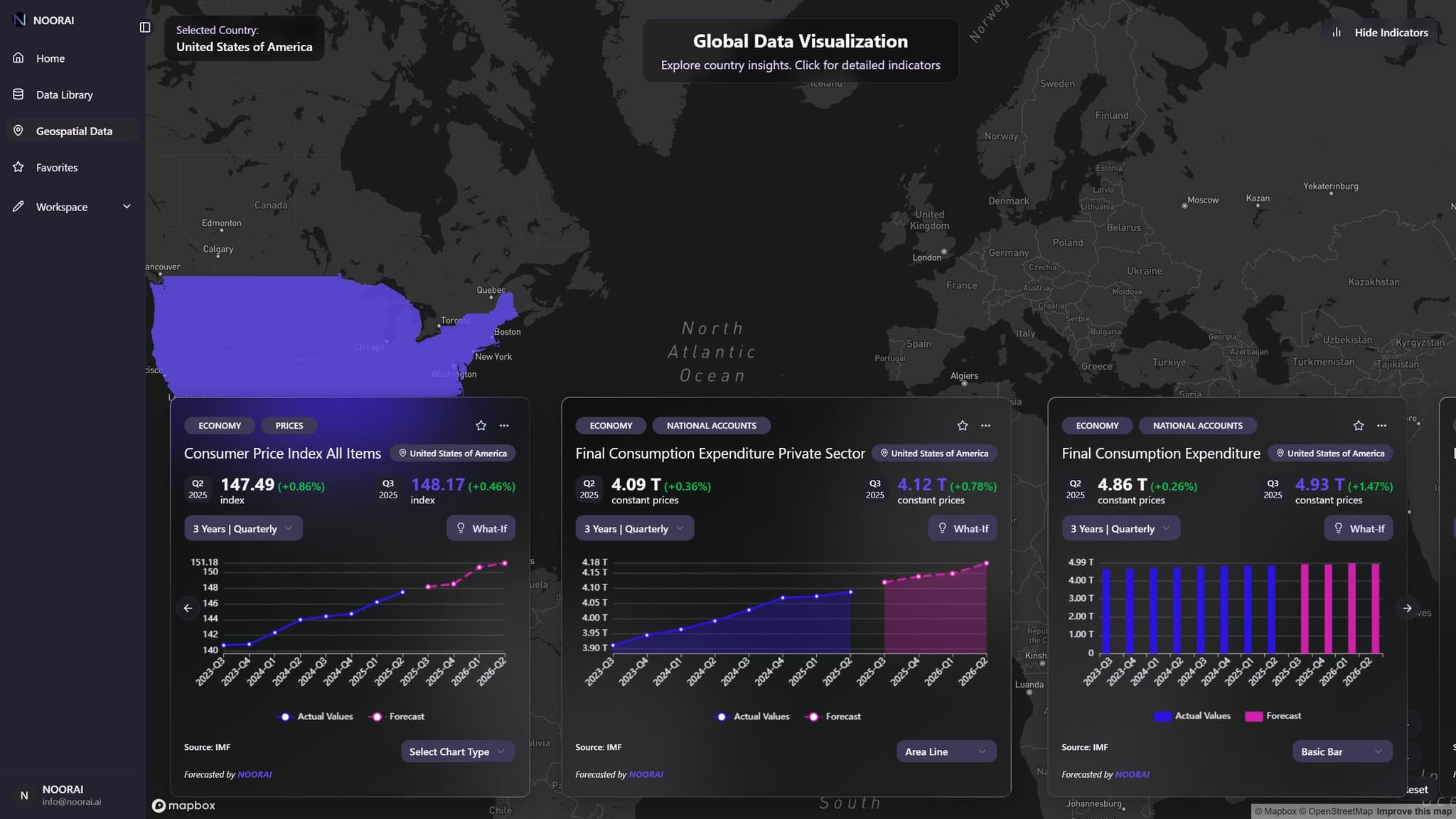Star the Consumer Price Index card
The width and height of the screenshot is (1456, 819).
[481, 425]
